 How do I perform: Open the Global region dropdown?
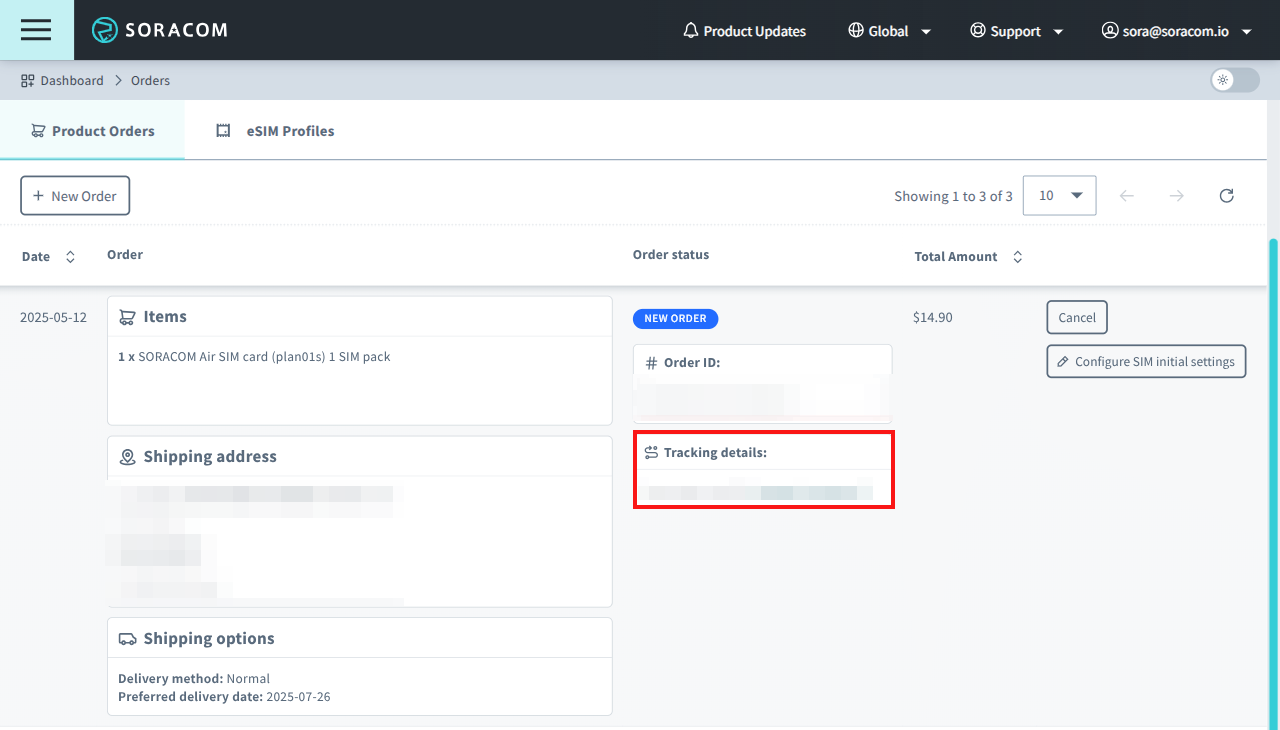click(x=889, y=30)
